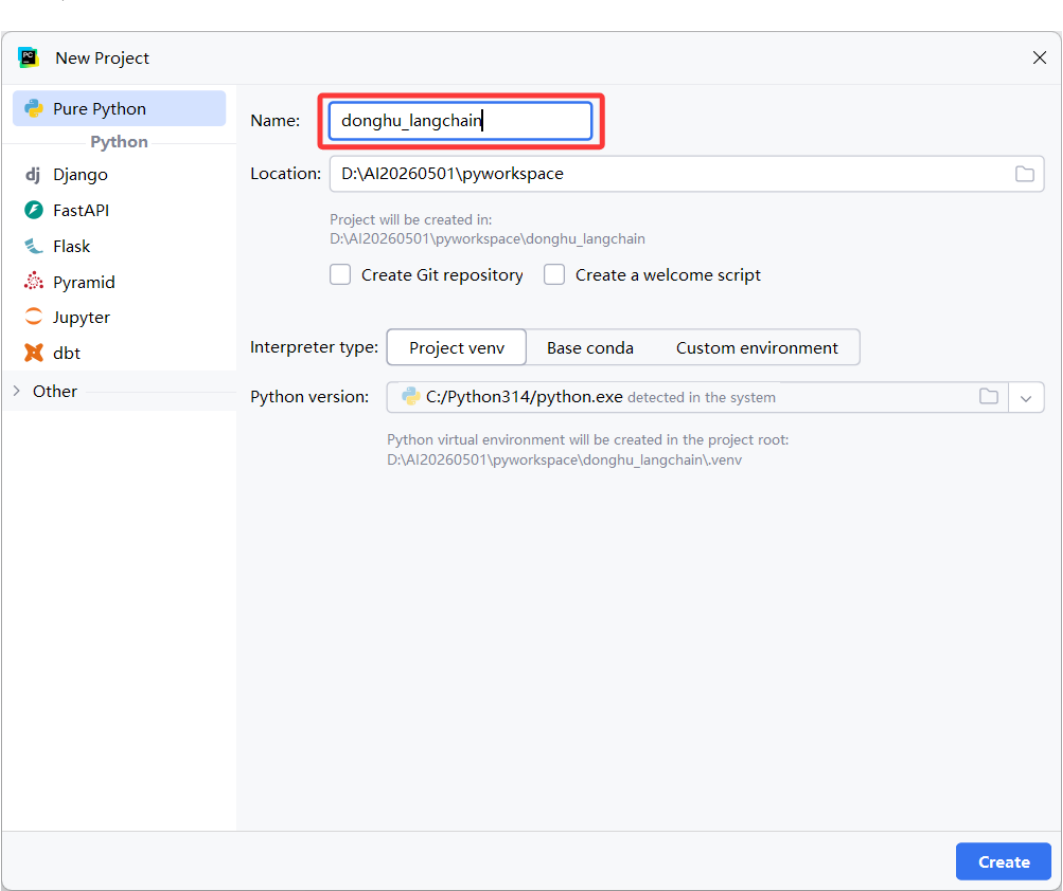
Task: Enable Create Git repository checkbox
Action: coord(340,275)
